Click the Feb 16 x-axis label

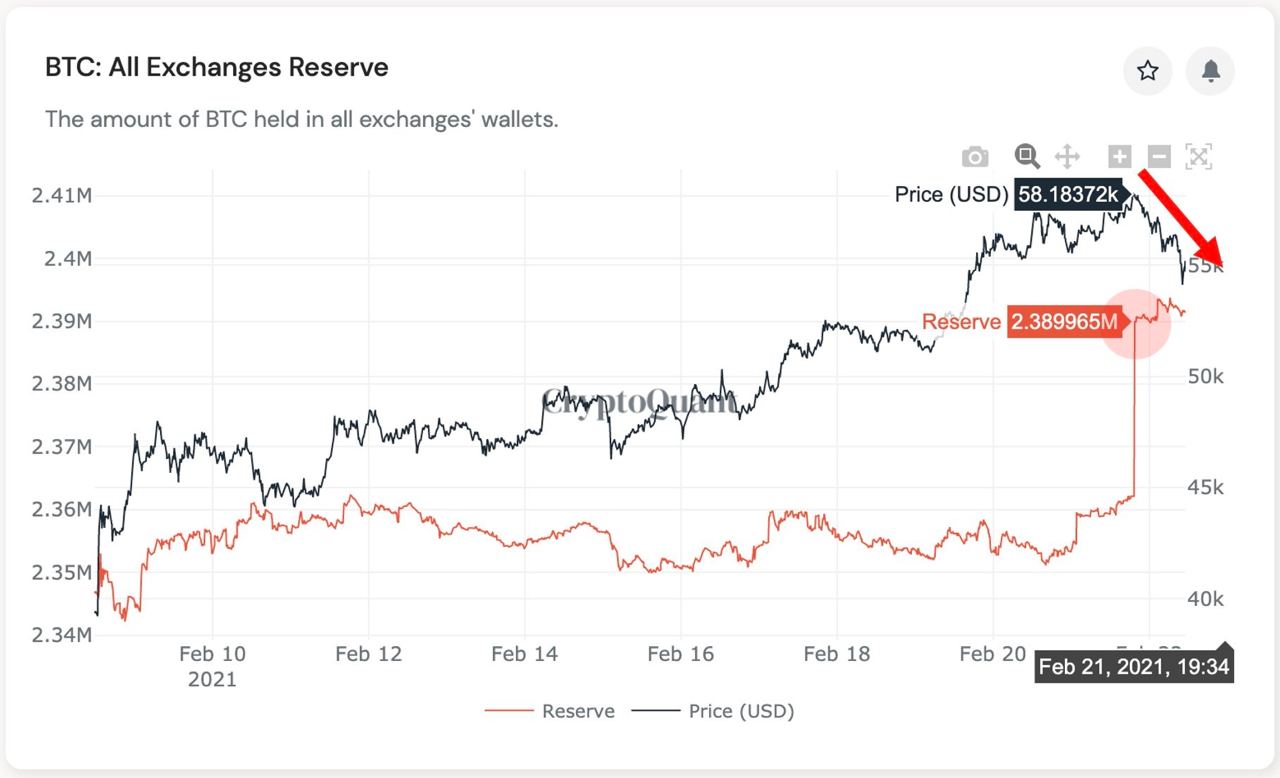(x=681, y=654)
